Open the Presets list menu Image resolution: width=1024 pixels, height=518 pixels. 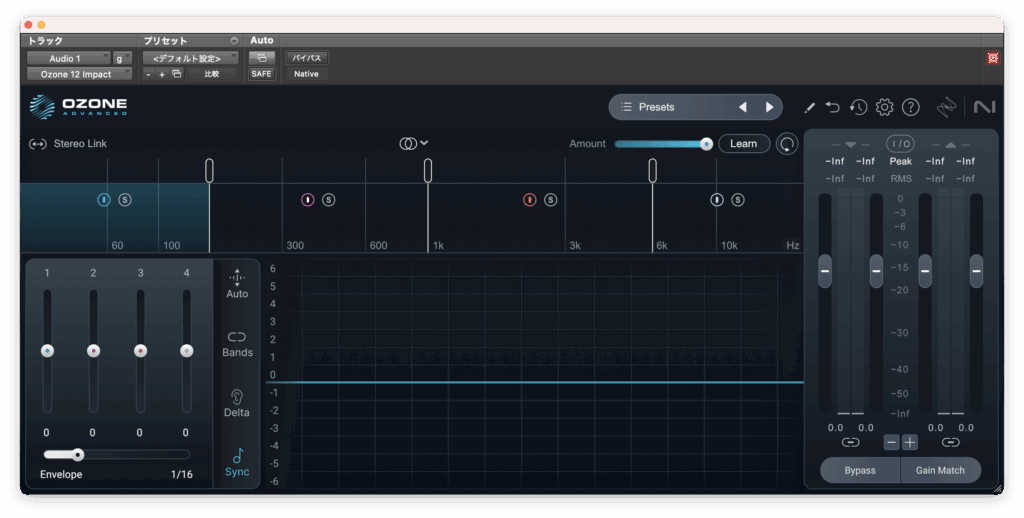click(x=656, y=107)
